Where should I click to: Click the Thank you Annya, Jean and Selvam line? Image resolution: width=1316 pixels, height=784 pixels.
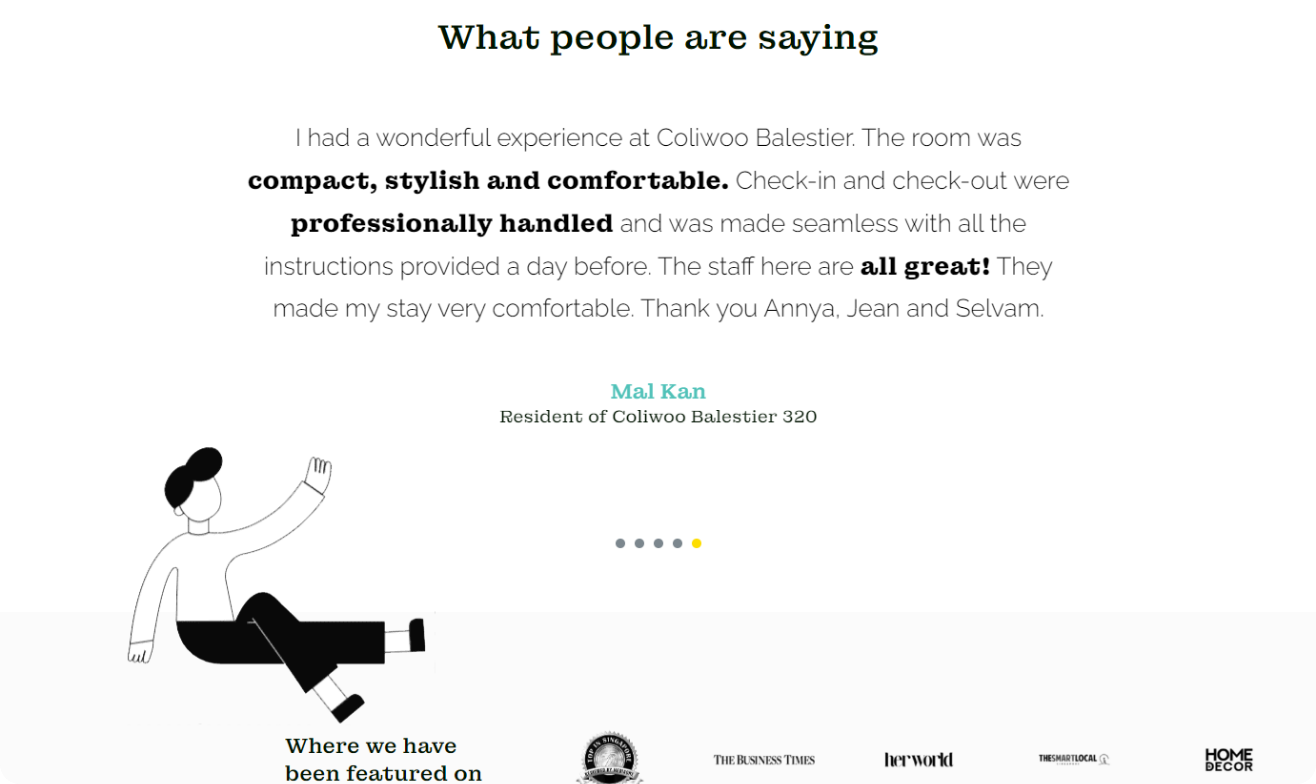pyautogui.click(x=842, y=308)
